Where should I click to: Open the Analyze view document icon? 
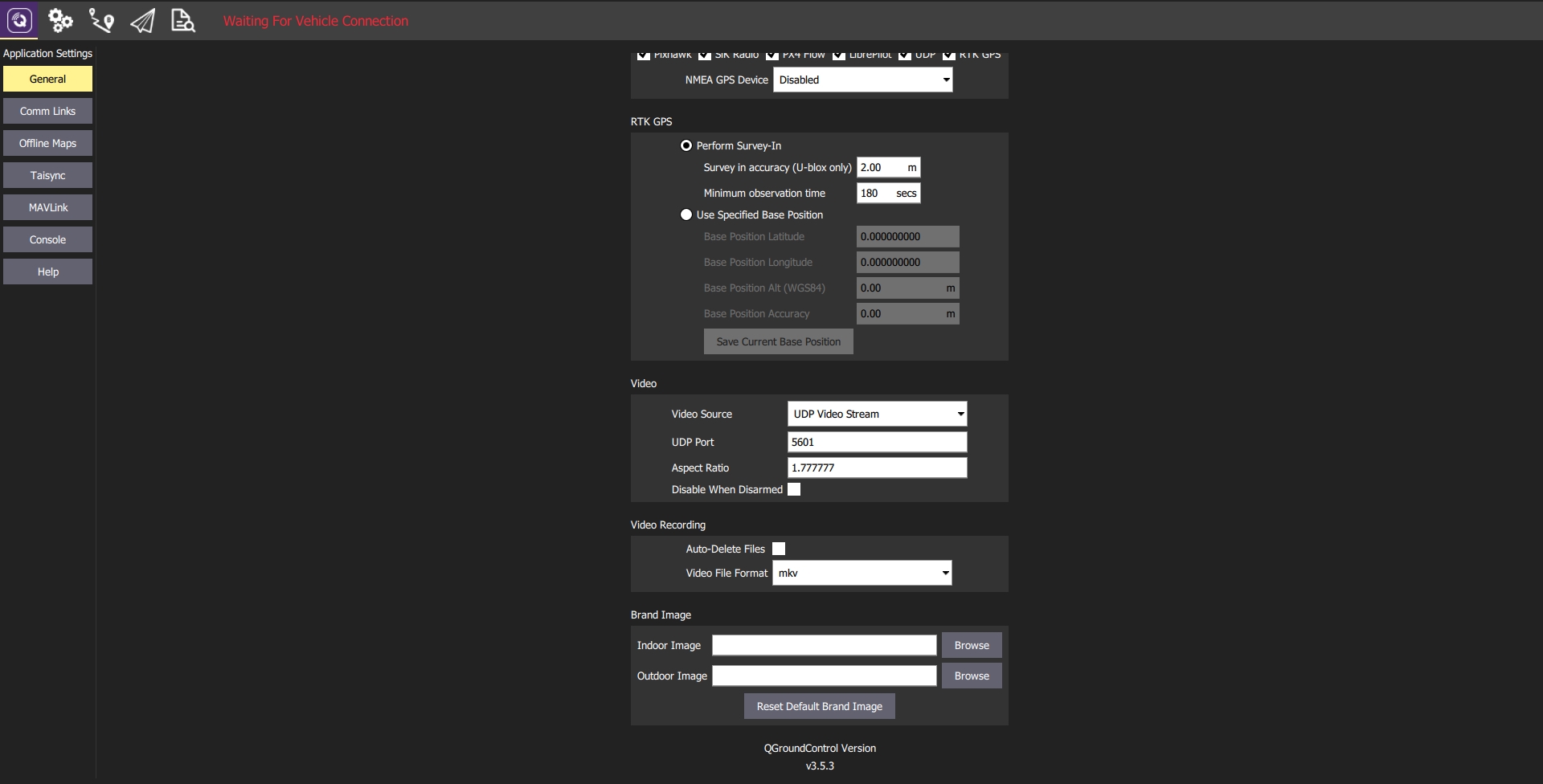(x=183, y=20)
